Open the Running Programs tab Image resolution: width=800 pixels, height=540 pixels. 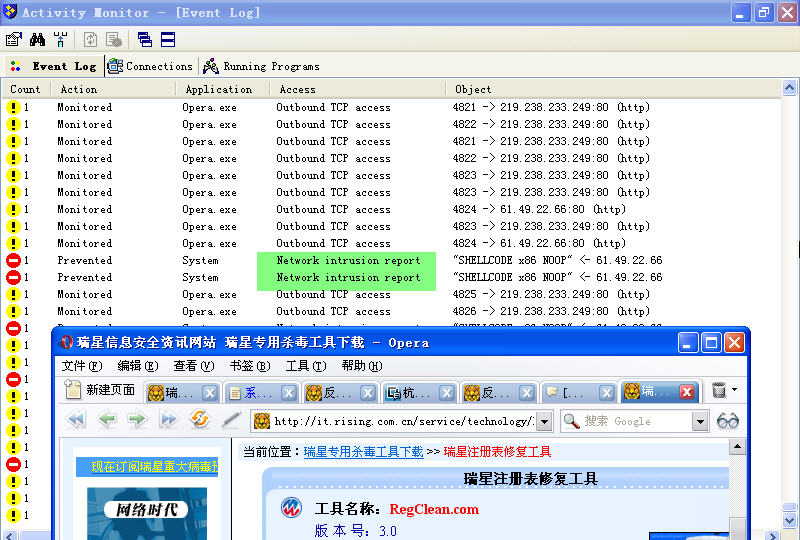(x=261, y=66)
